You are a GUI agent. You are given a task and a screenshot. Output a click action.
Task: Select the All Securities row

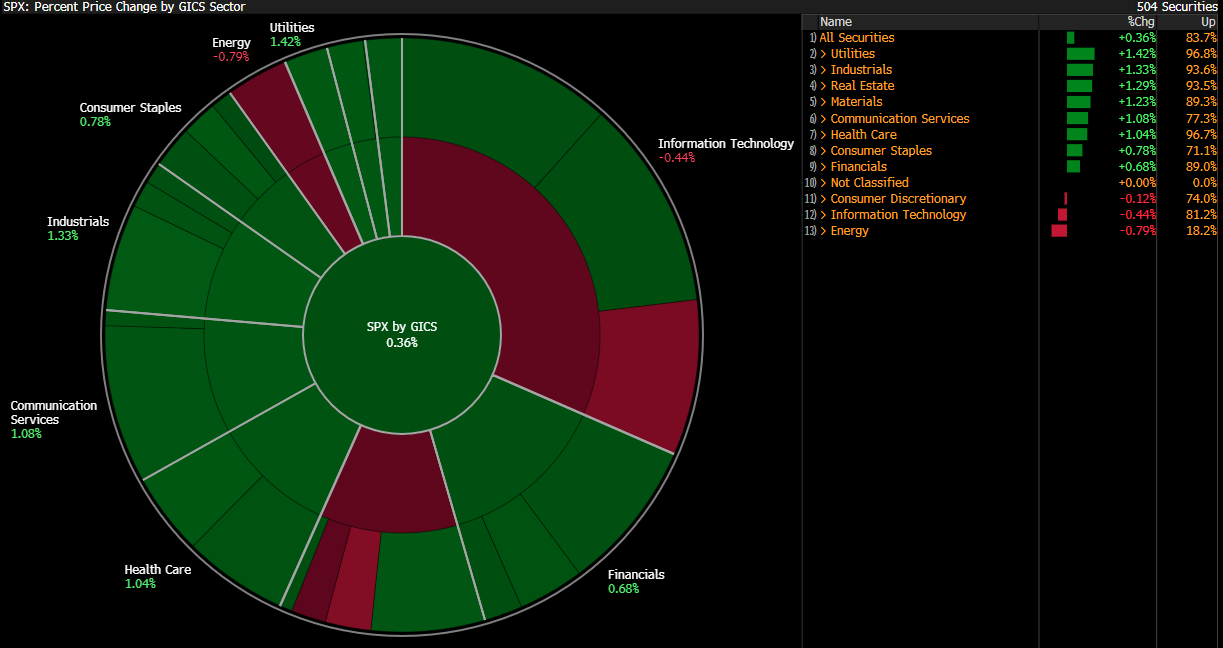click(x=857, y=38)
